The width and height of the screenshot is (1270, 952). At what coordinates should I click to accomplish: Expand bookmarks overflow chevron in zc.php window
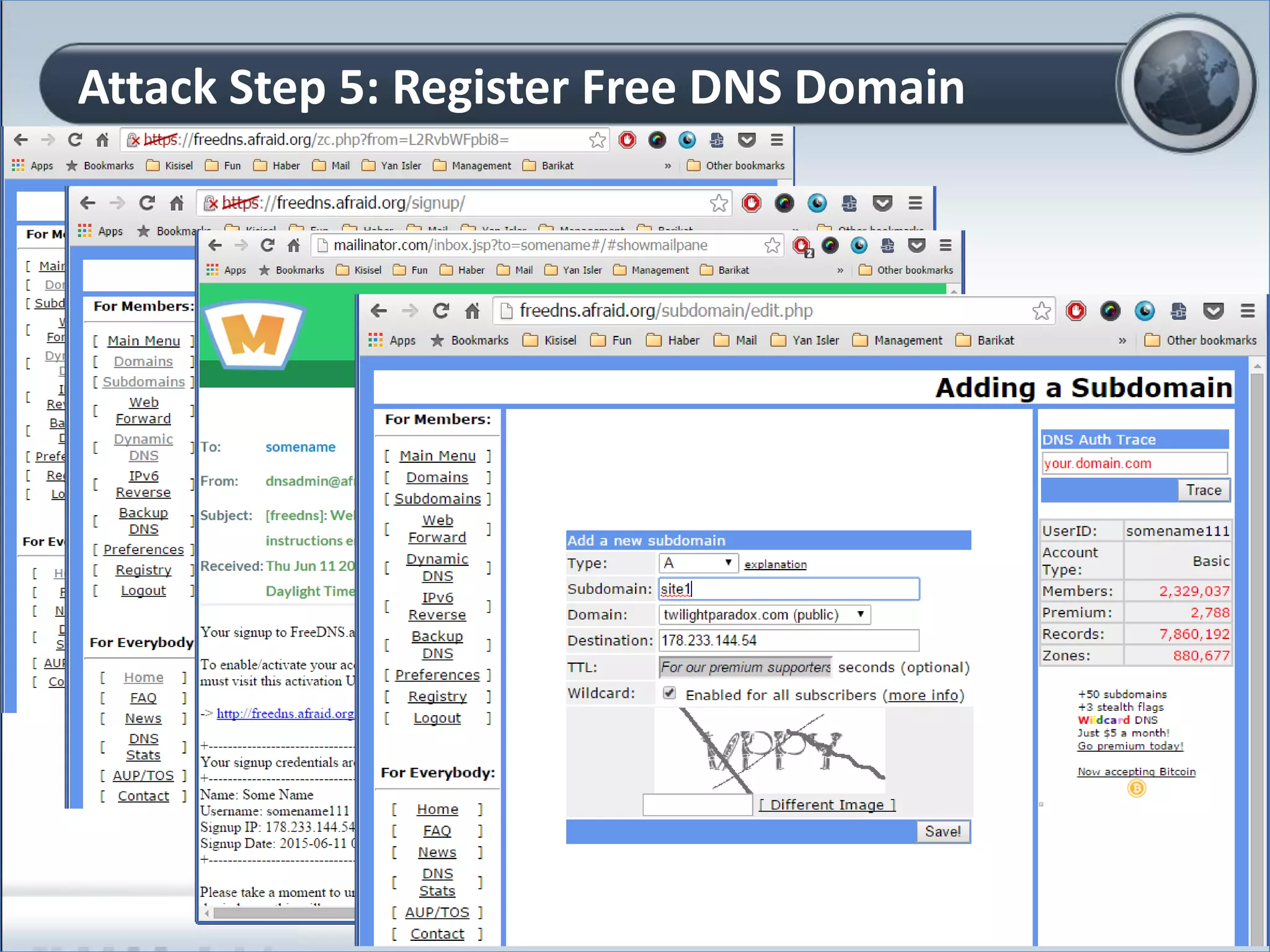pyautogui.click(x=668, y=165)
